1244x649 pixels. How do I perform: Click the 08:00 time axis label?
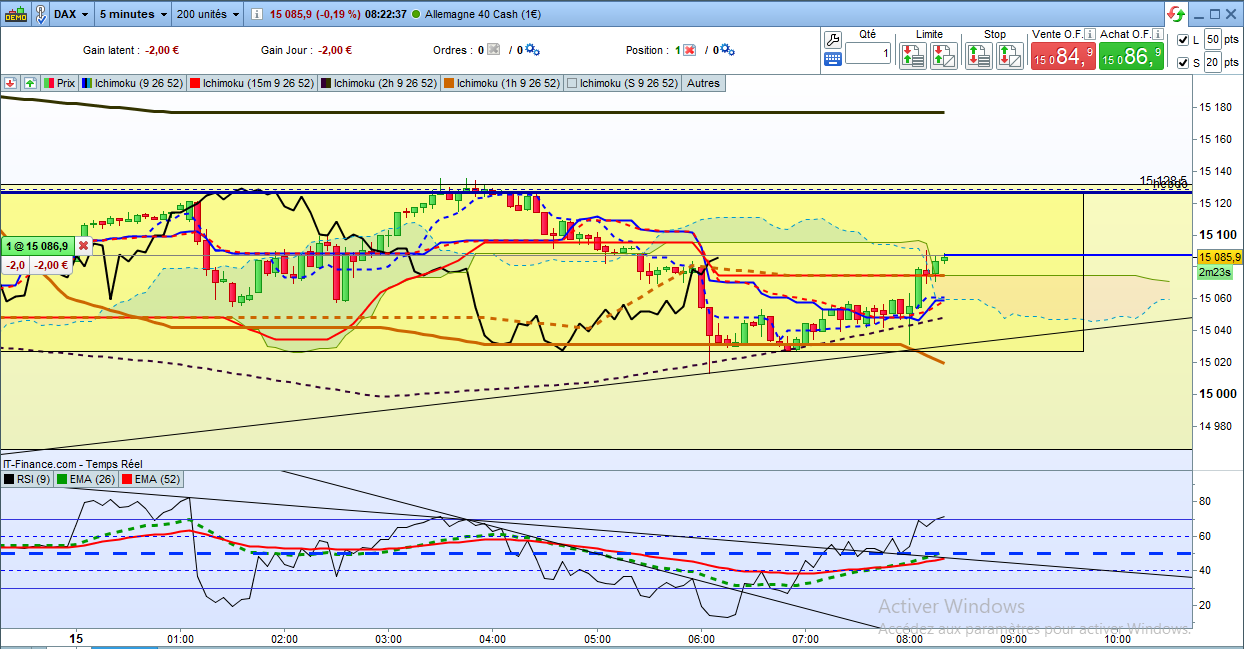point(909,638)
